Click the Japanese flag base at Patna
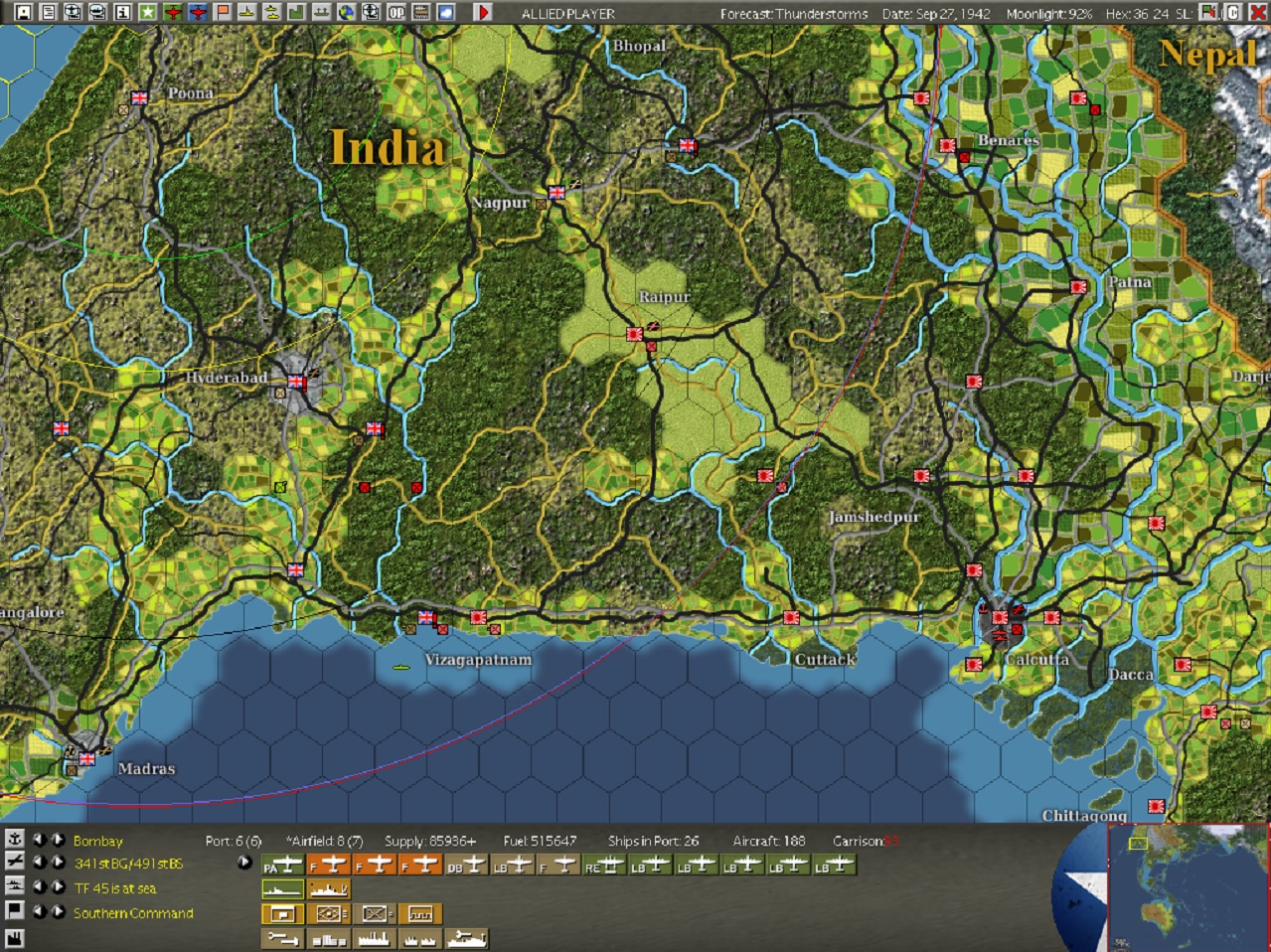Viewport: 1271px width, 952px height. [x=1078, y=286]
